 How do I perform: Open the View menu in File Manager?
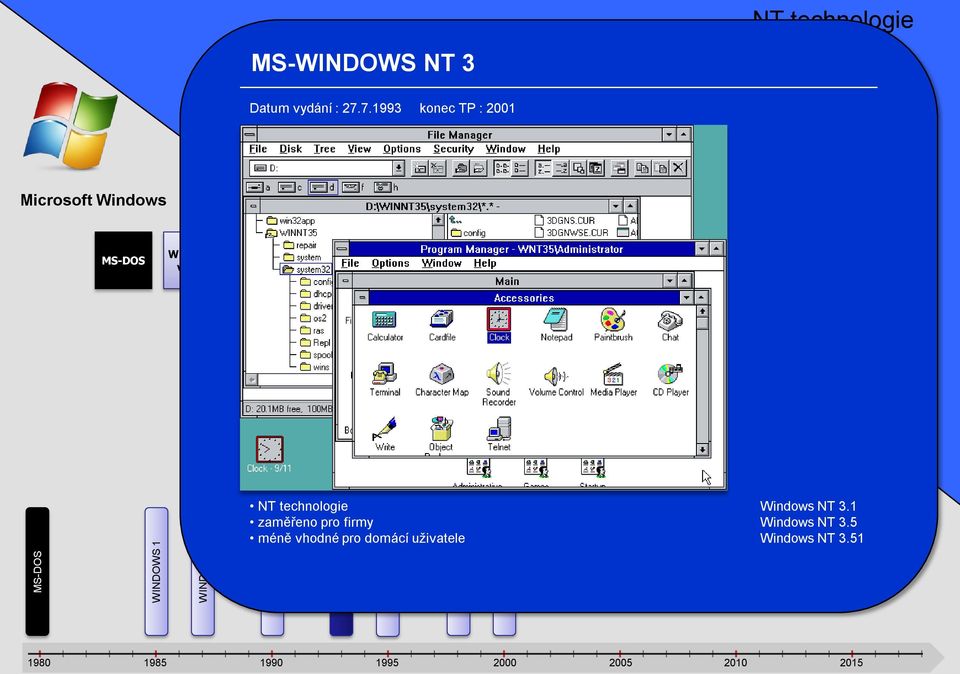point(359,149)
